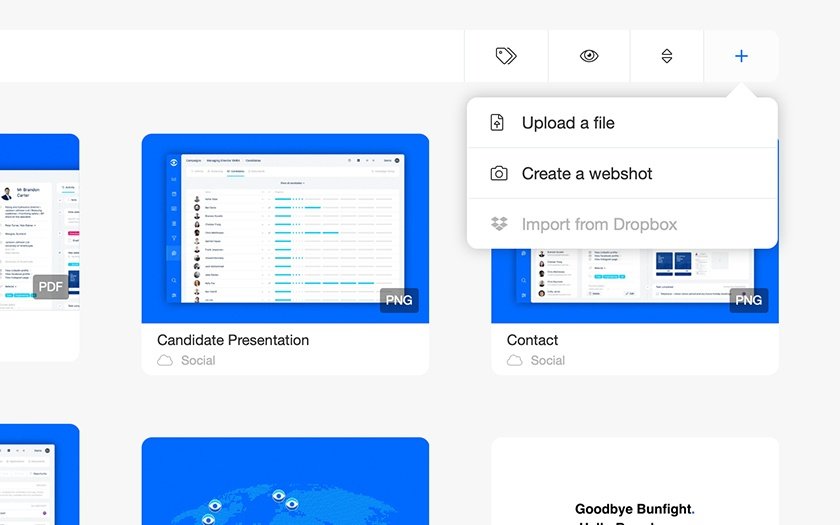Image resolution: width=840 pixels, height=525 pixels.
Task: Click the cloud icon under Candidate Presentation
Action: click(165, 361)
